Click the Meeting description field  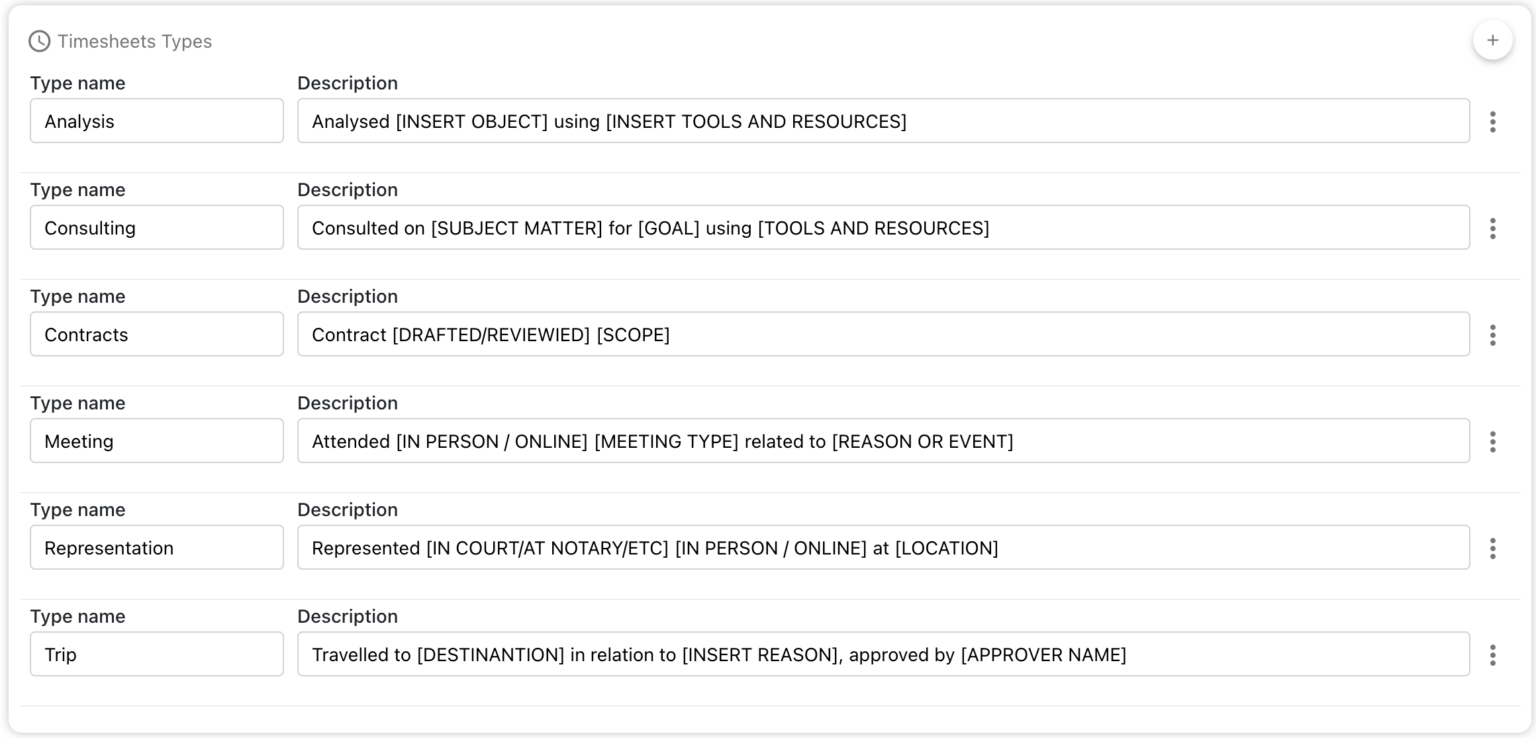coord(884,440)
